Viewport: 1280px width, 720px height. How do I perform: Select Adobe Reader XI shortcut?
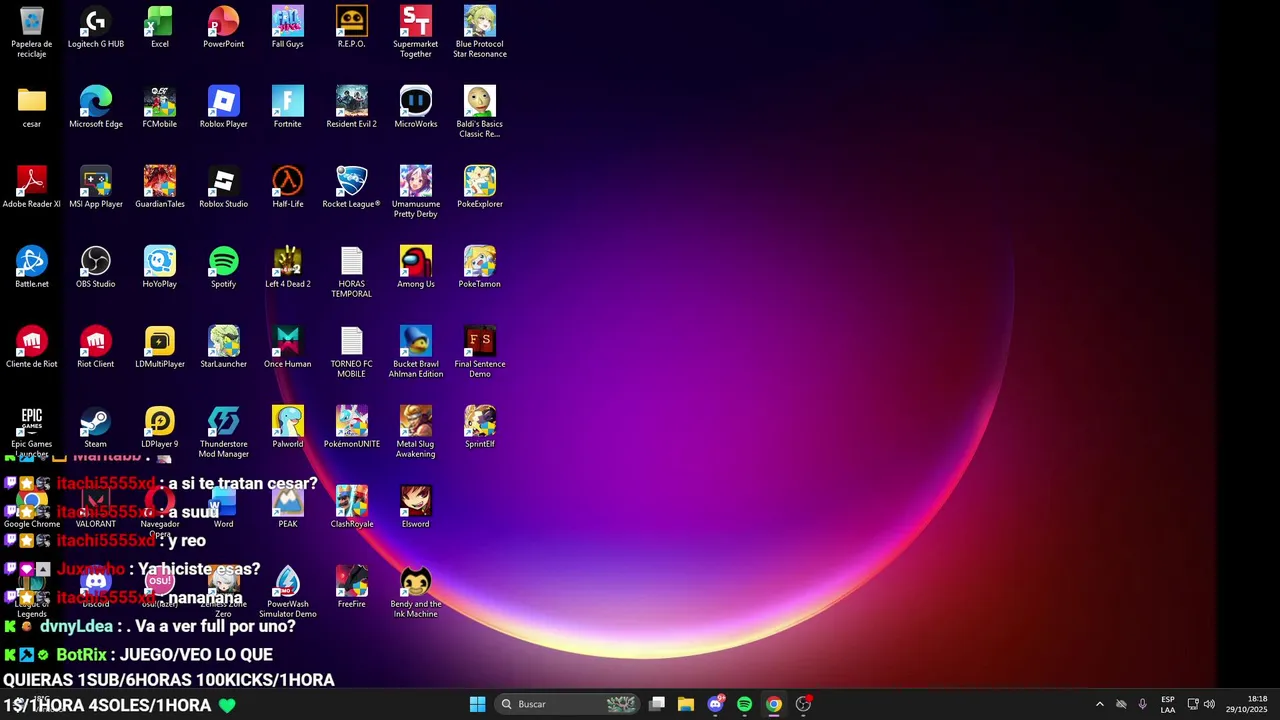coord(32,187)
